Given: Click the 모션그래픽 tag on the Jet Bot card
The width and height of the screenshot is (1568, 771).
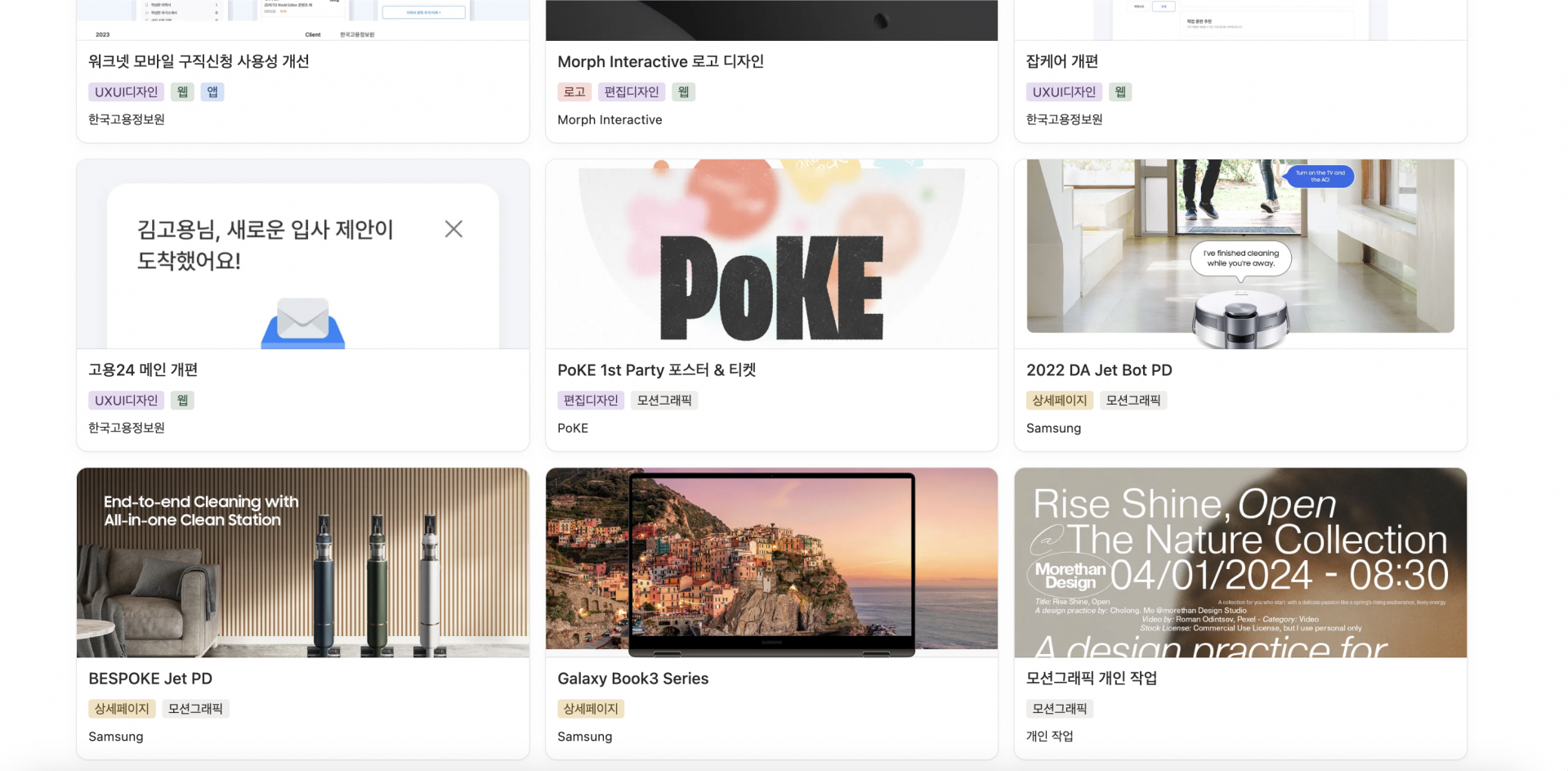Looking at the screenshot, I should [1133, 400].
